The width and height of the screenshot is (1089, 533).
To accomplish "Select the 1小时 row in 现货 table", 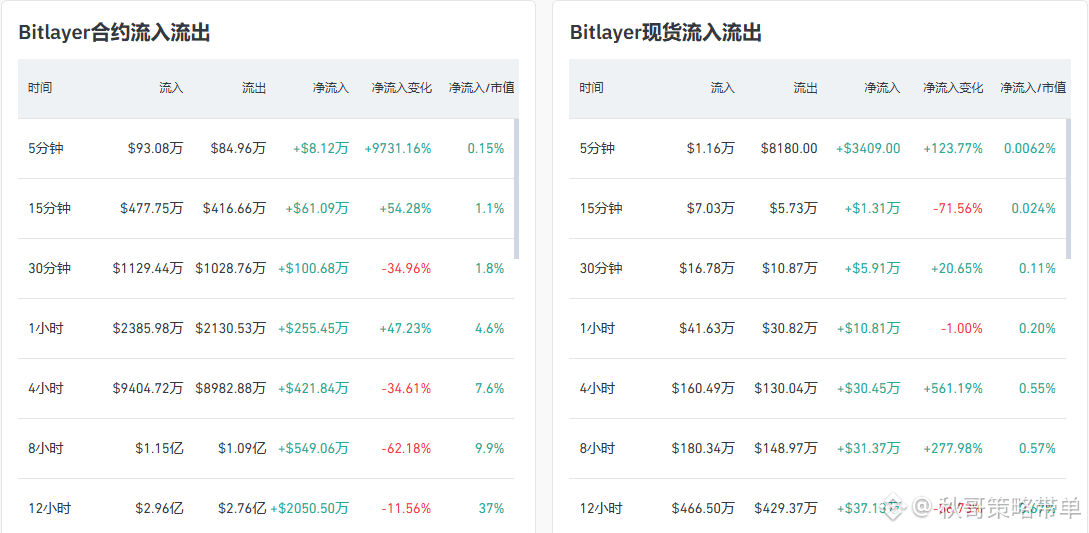I will 817,329.
